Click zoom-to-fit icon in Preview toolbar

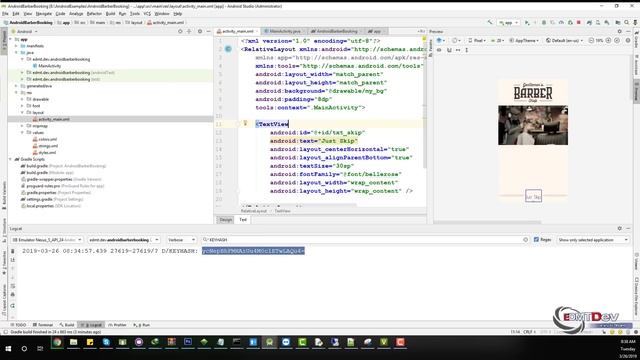617,40
